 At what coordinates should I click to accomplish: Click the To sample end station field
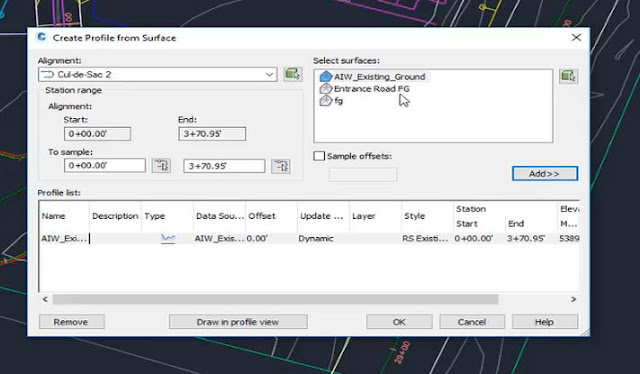[224, 166]
